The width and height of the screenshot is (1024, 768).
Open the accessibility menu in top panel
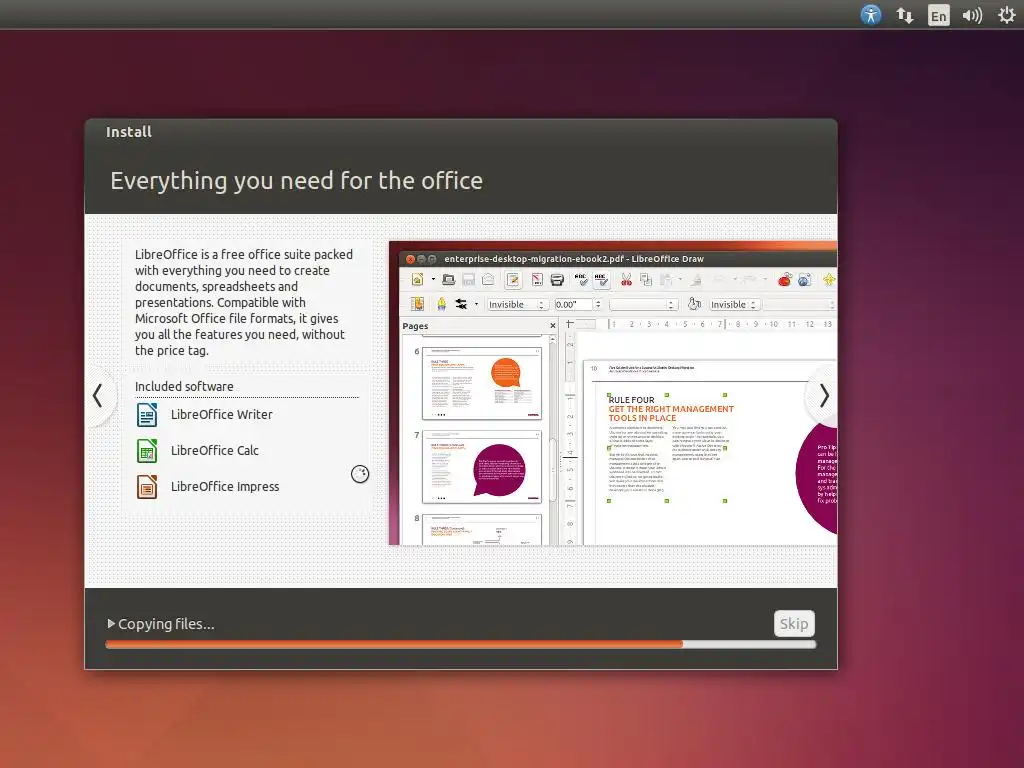click(x=871, y=14)
